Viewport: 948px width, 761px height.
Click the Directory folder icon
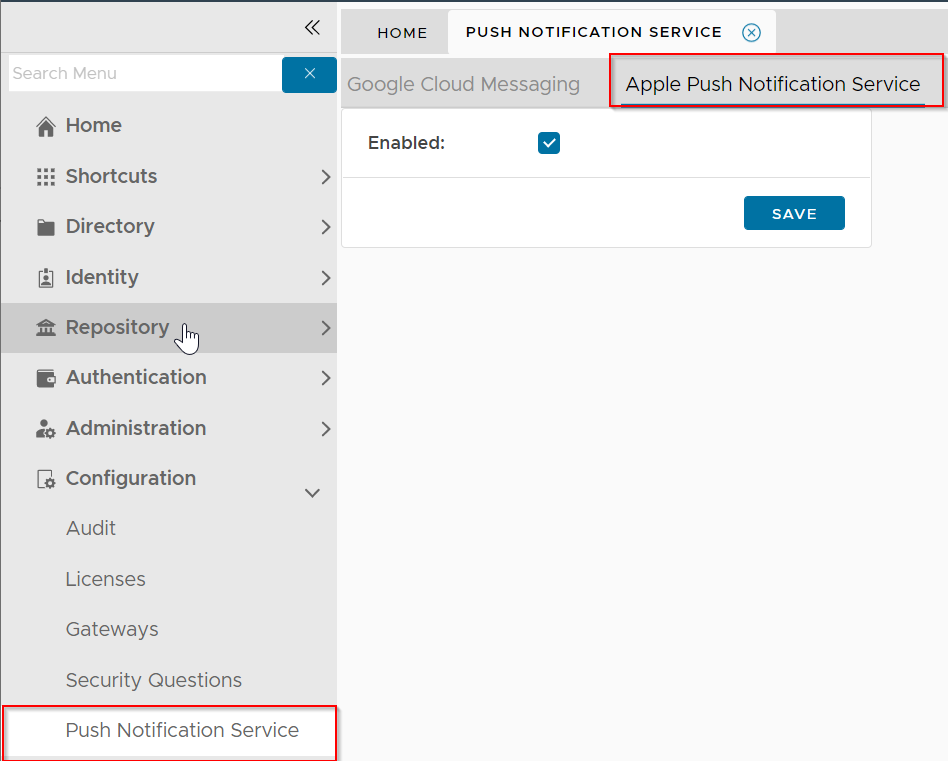click(45, 227)
